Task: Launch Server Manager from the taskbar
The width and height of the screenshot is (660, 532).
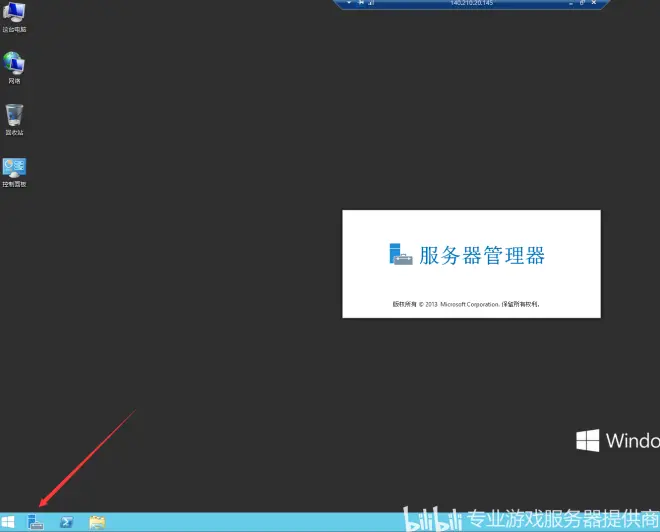Action: [35, 522]
